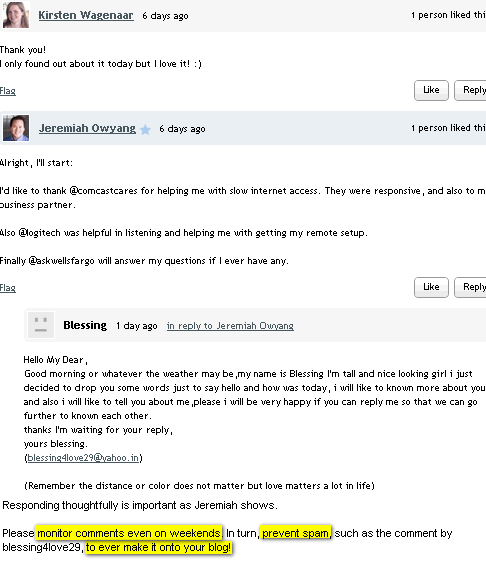This screenshot has height=562, width=486.
Task: Like Jeremiah Owyang's comment
Action: click(431, 287)
